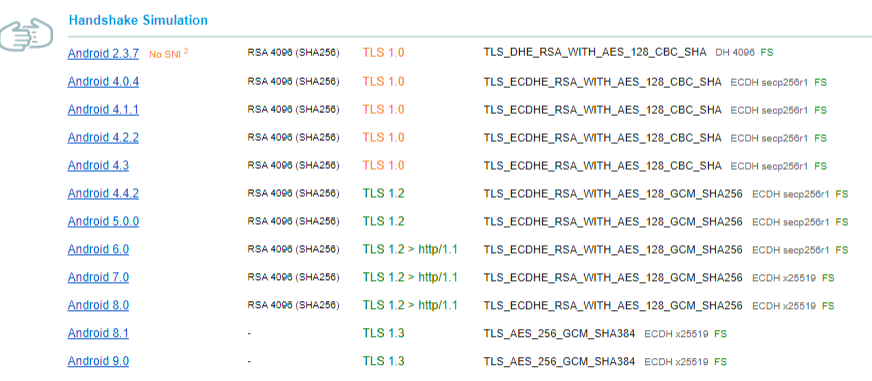The height and width of the screenshot is (381, 872).
Task: Click ECDH x25519 in Android 9.0 row
Action: (676, 362)
